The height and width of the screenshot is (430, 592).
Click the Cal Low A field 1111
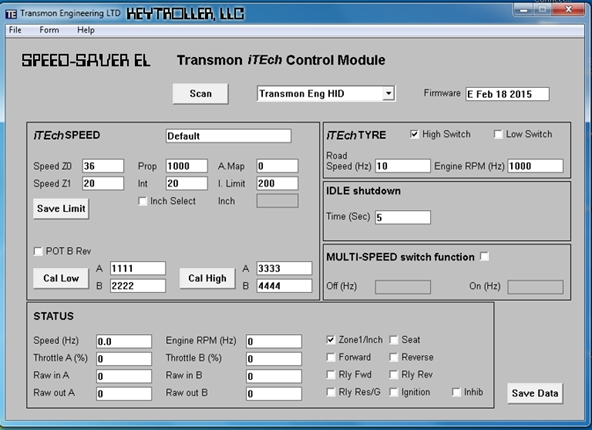137,268
